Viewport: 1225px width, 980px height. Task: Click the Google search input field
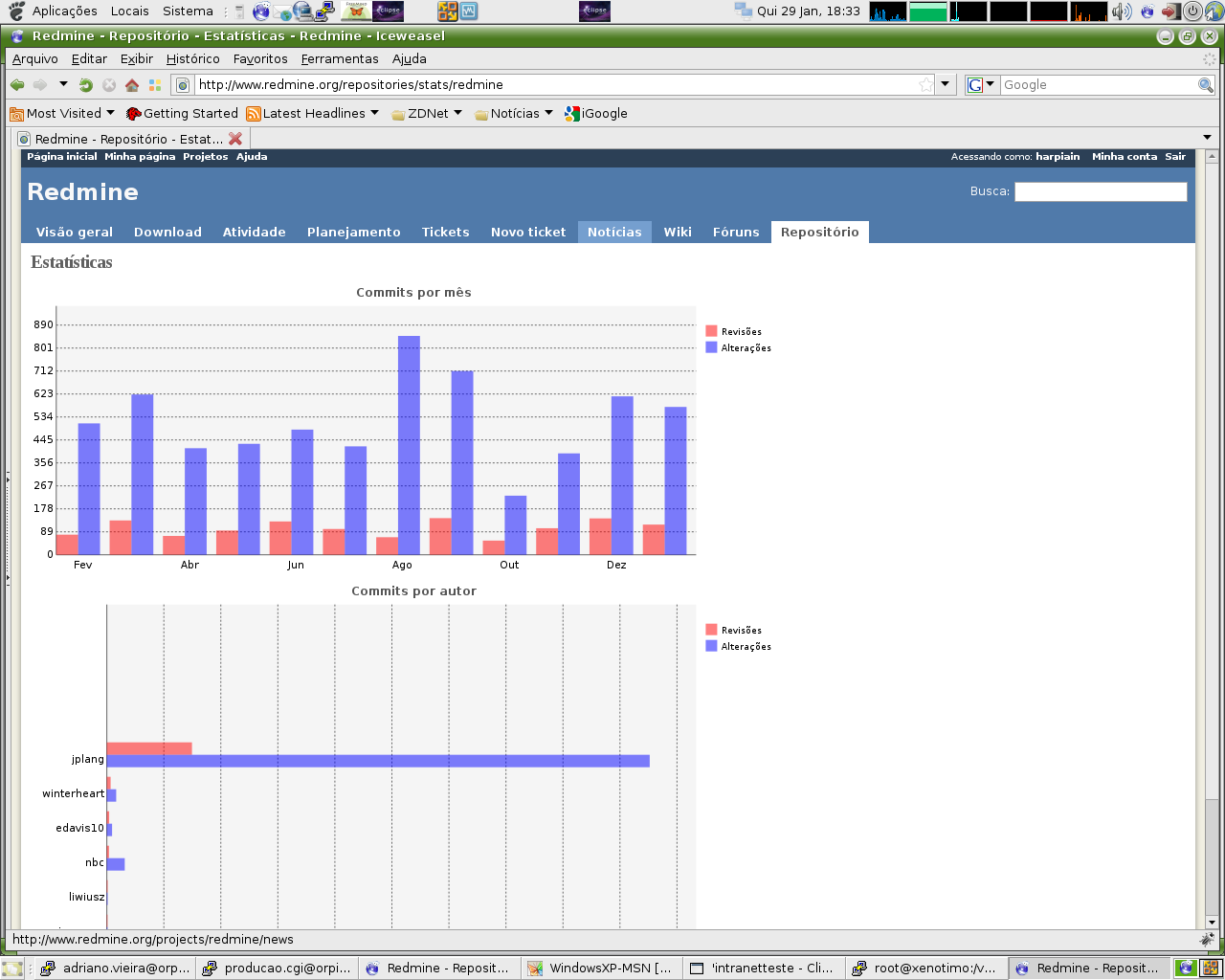(1098, 85)
